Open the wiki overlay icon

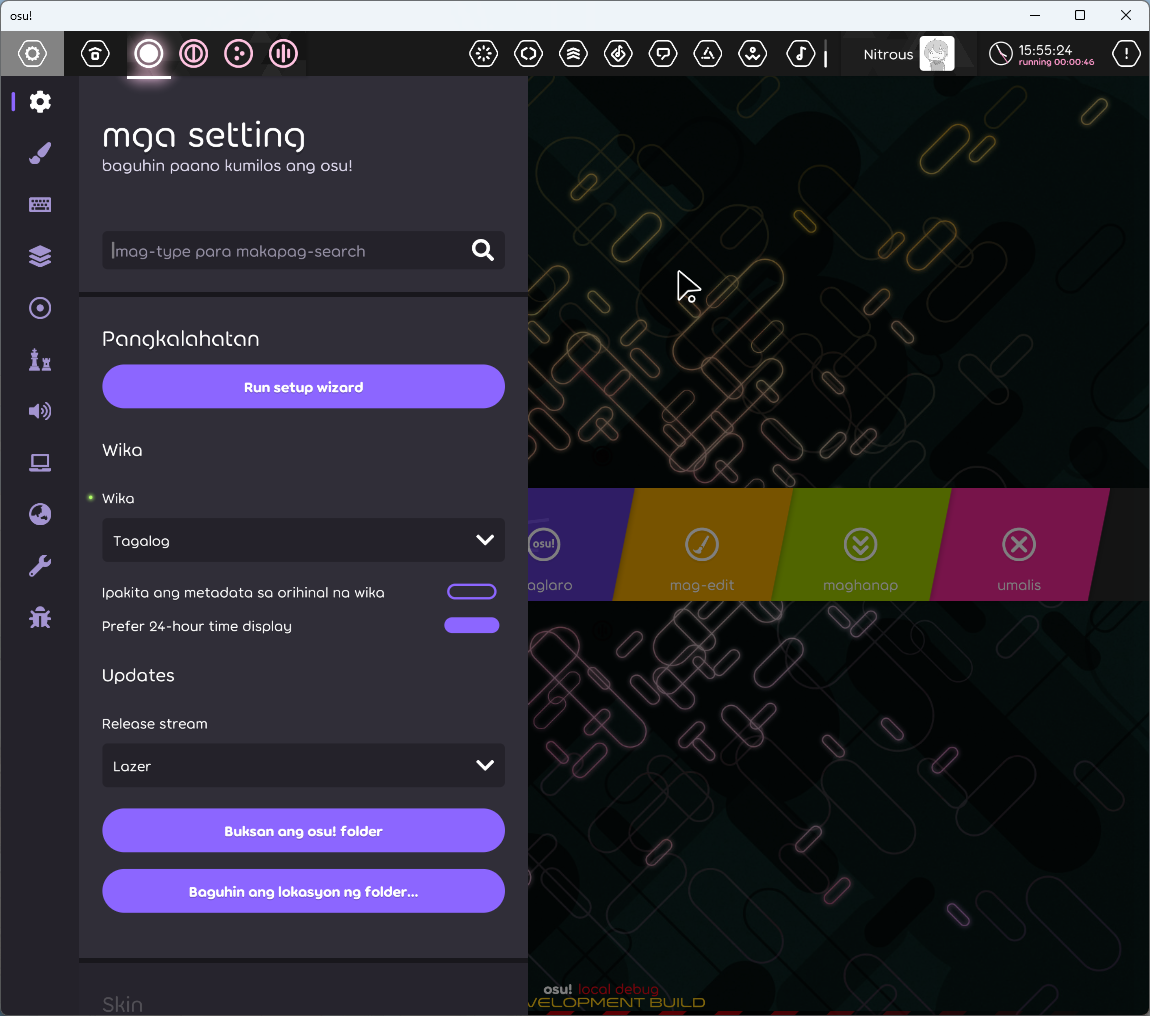pos(752,54)
